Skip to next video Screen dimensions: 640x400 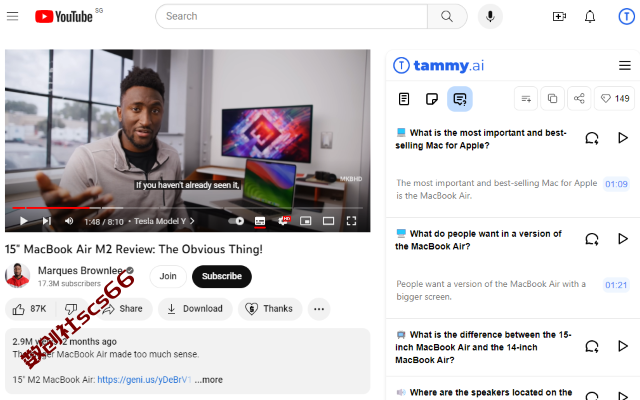(x=47, y=221)
